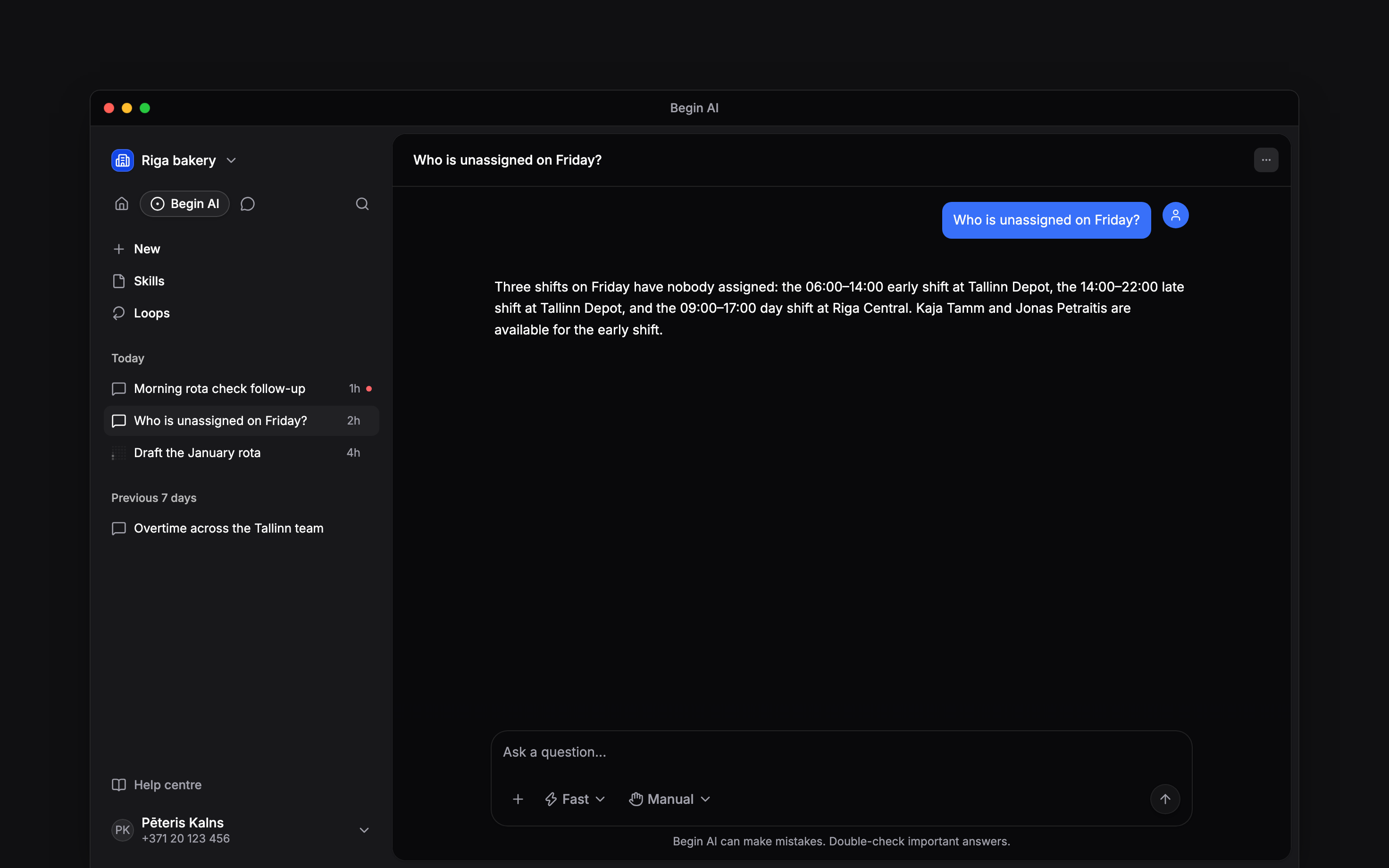
Task: Click the 4h timestamp on January rota
Action: click(353, 453)
